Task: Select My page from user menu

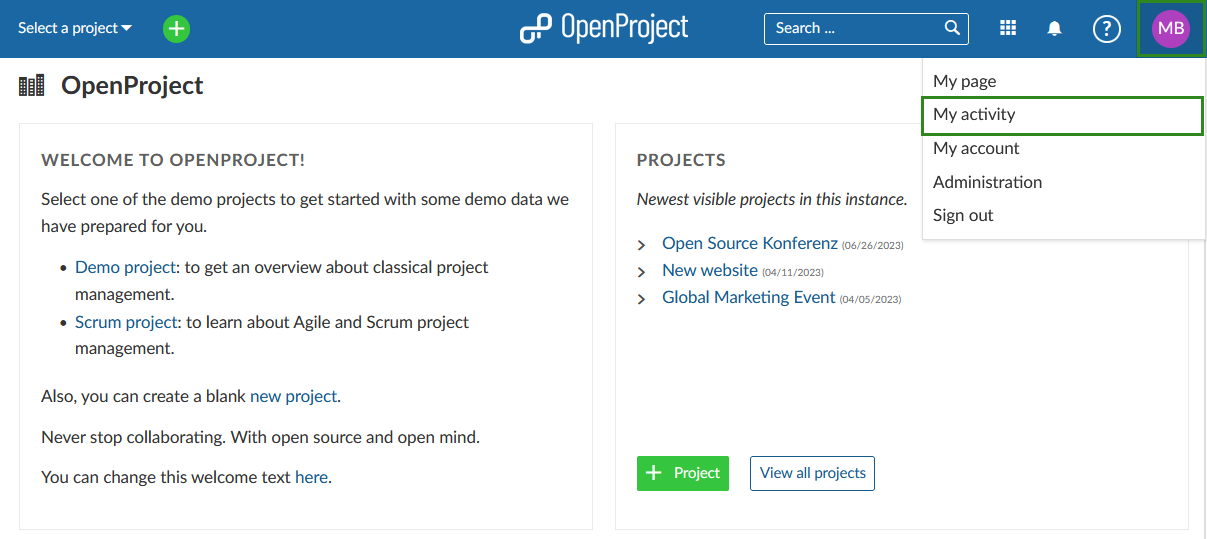Action: click(x=964, y=81)
